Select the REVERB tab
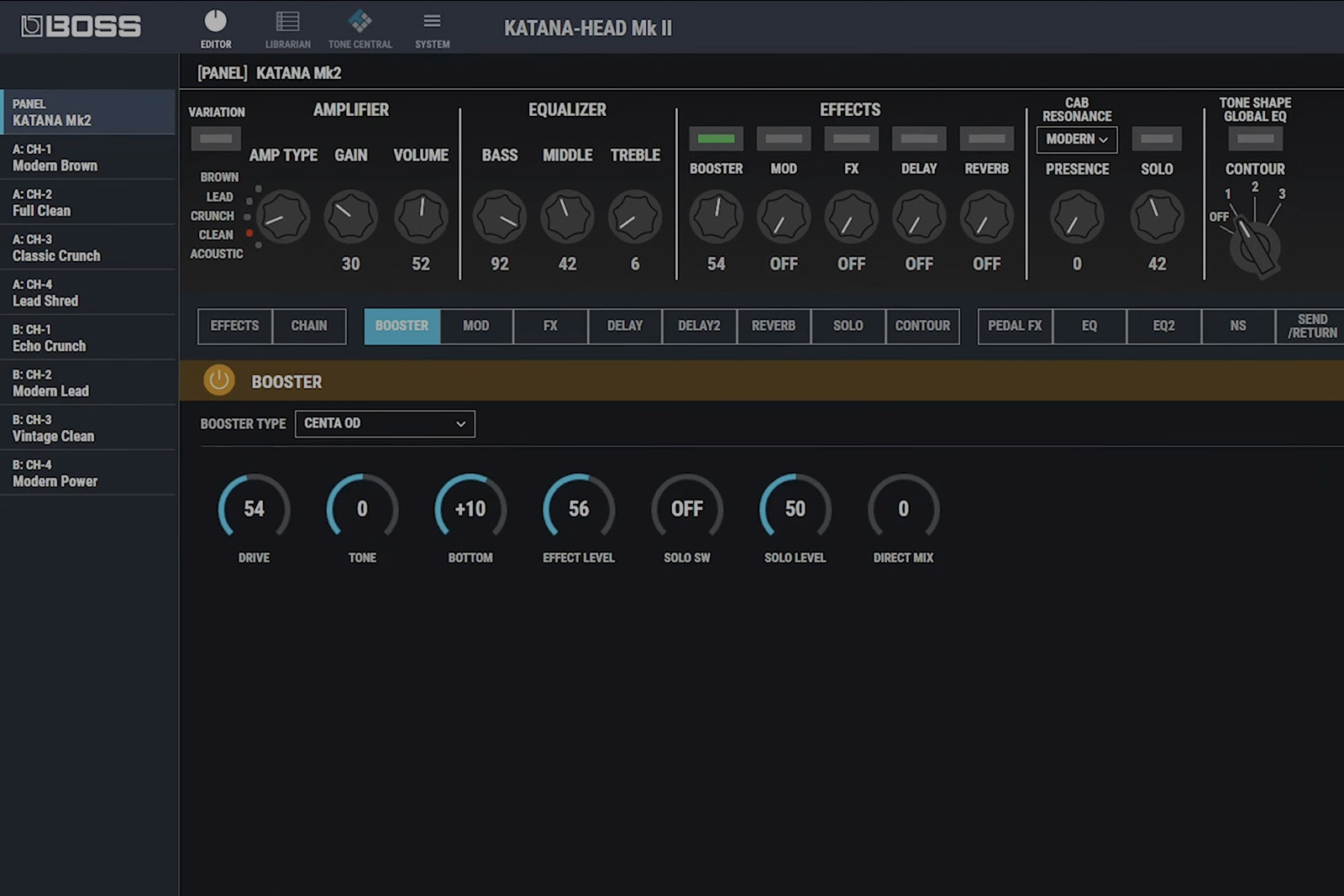 (774, 326)
